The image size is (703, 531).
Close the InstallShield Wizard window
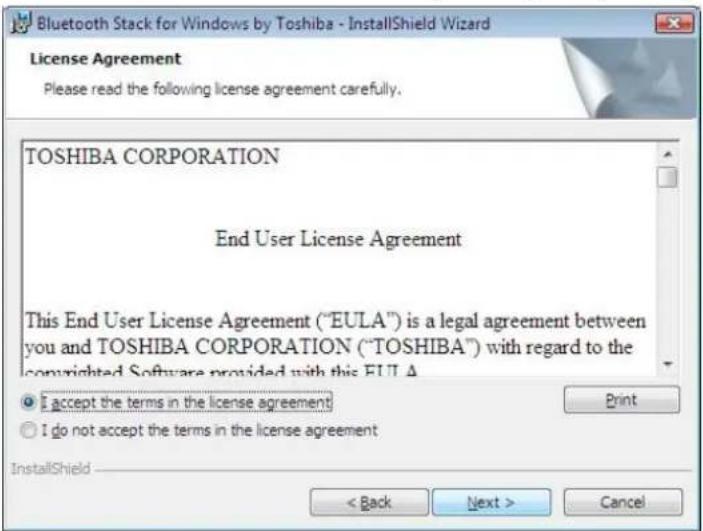674,23
